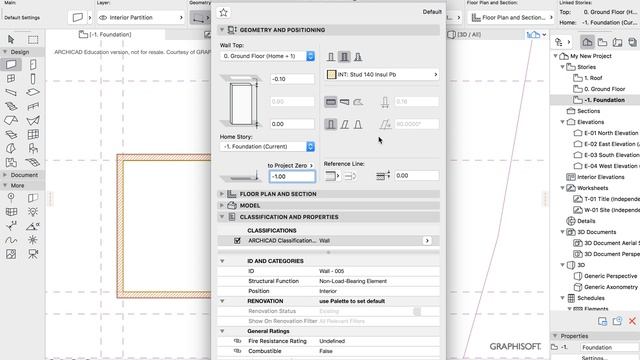The image size is (640, 360).
Task: Select the Curtain Wall tool
Action: [33, 134]
